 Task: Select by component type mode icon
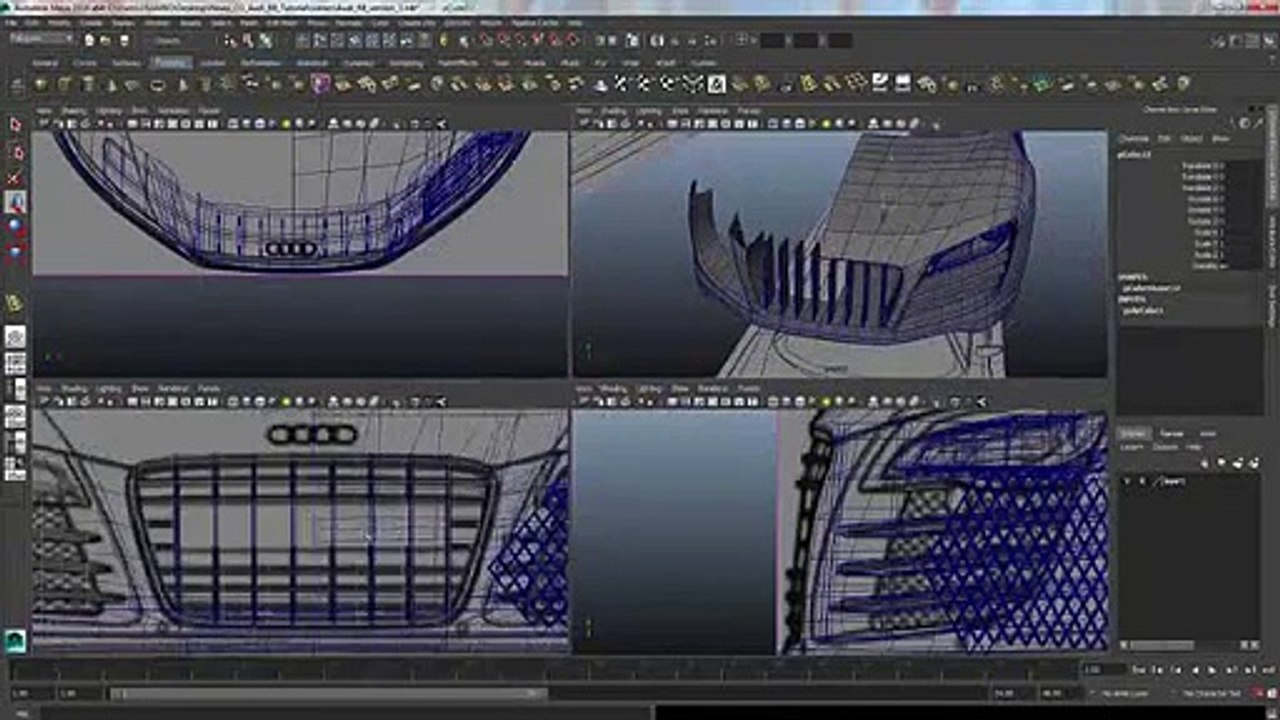point(266,41)
